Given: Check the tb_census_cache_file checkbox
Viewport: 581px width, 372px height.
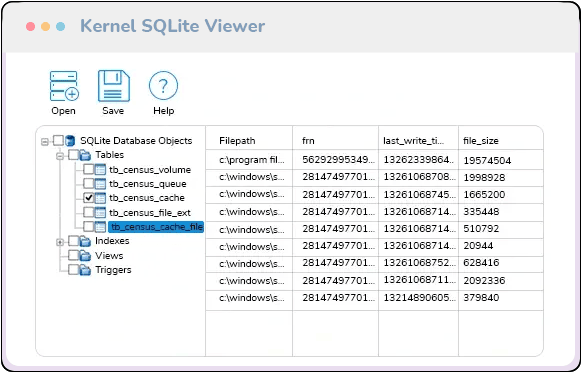Looking at the screenshot, I should 89,226.
